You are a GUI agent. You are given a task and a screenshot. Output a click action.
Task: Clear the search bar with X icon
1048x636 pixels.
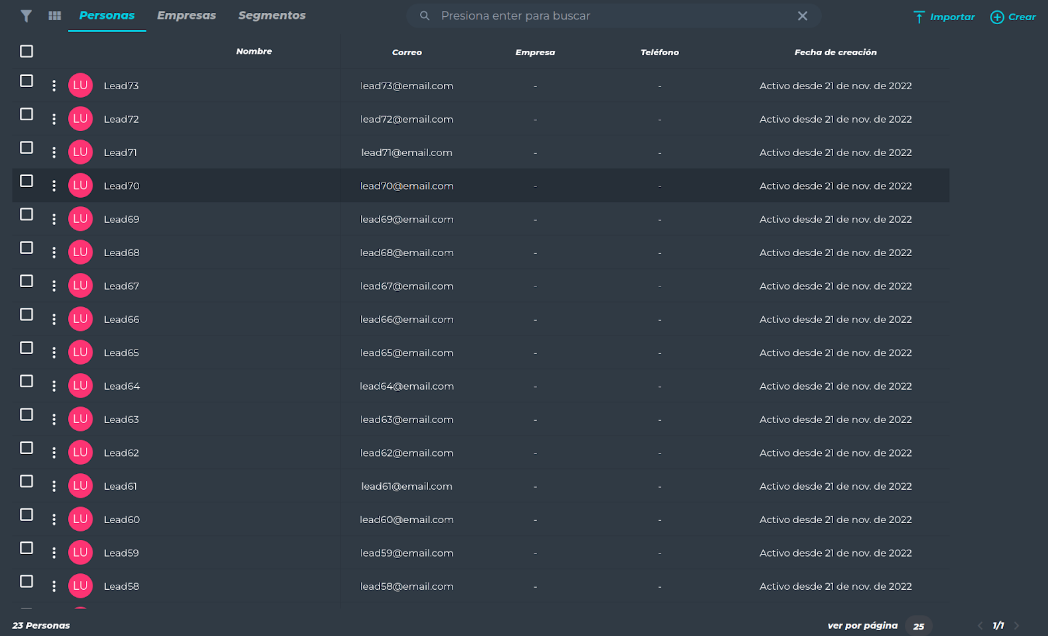point(802,16)
